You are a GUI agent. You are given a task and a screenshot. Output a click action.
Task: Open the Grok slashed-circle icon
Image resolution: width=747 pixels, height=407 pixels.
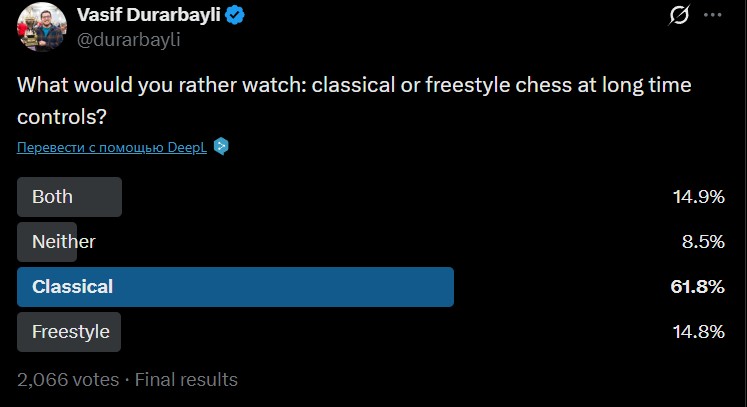pos(679,16)
